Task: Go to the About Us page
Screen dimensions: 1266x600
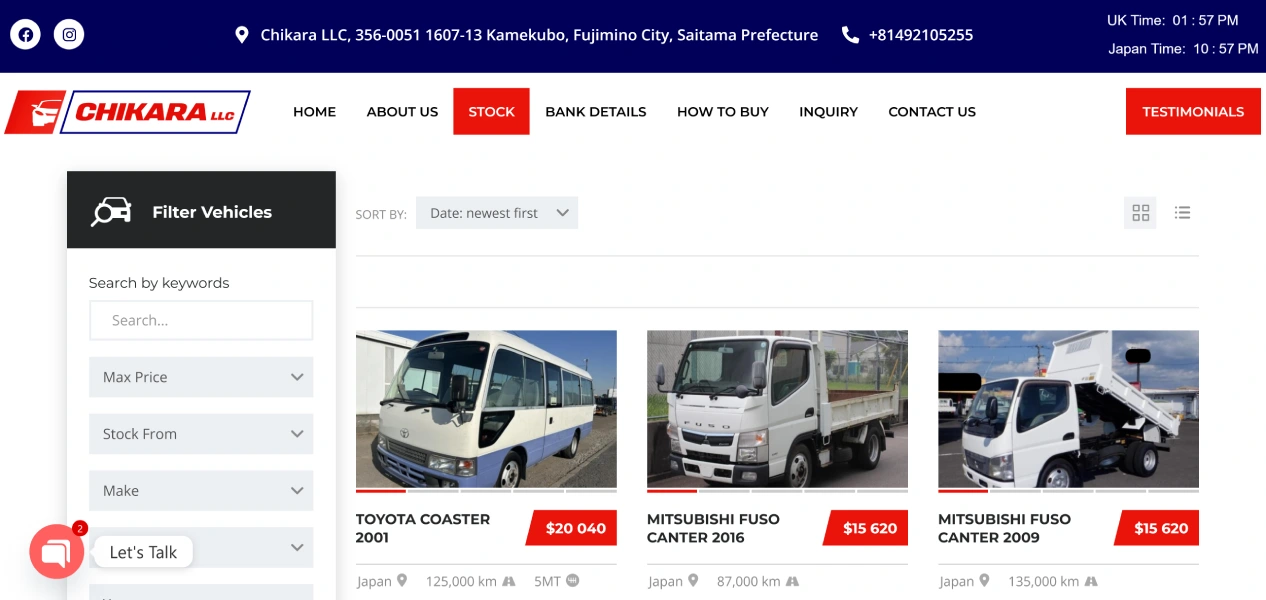Action: (x=402, y=112)
